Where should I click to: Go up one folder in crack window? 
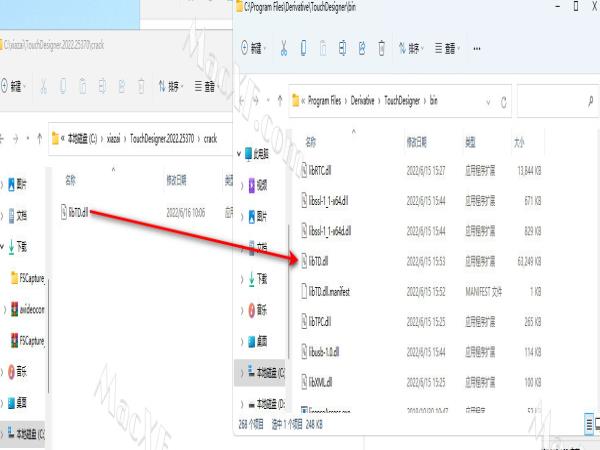click(x=39, y=139)
